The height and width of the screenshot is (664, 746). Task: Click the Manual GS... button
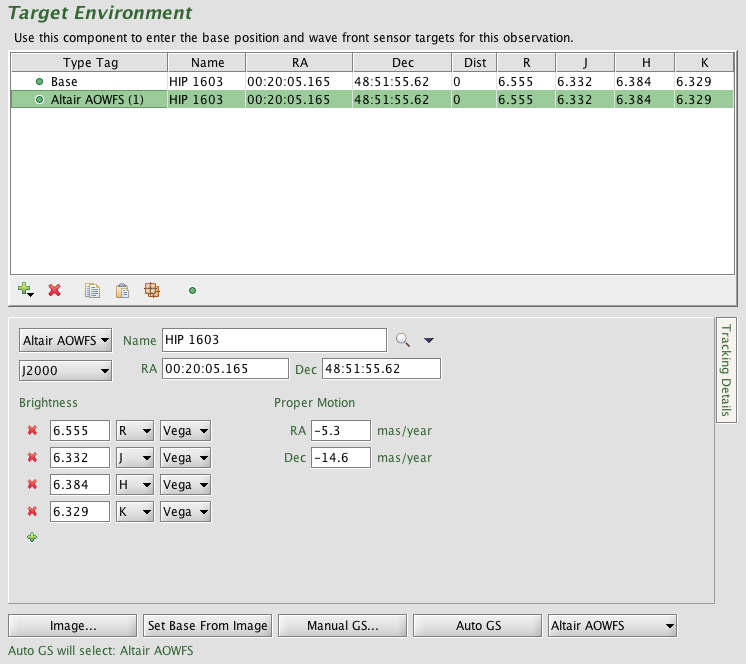coord(343,625)
